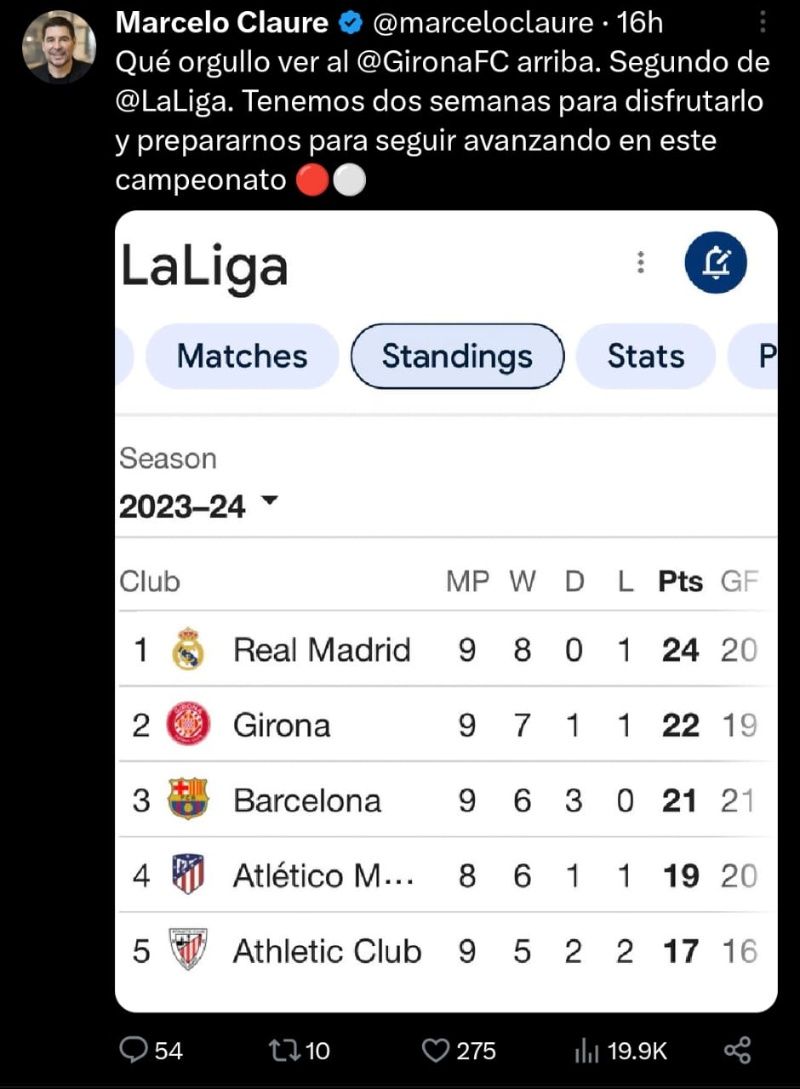This screenshot has height=1089, width=800.
Task: View tweet analytics bar chart icon
Action: tap(586, 1050)
